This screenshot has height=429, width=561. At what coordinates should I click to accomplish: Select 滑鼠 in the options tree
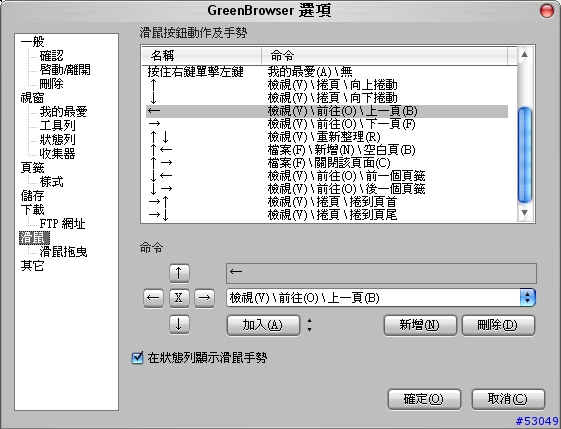[x=34, y=238]
